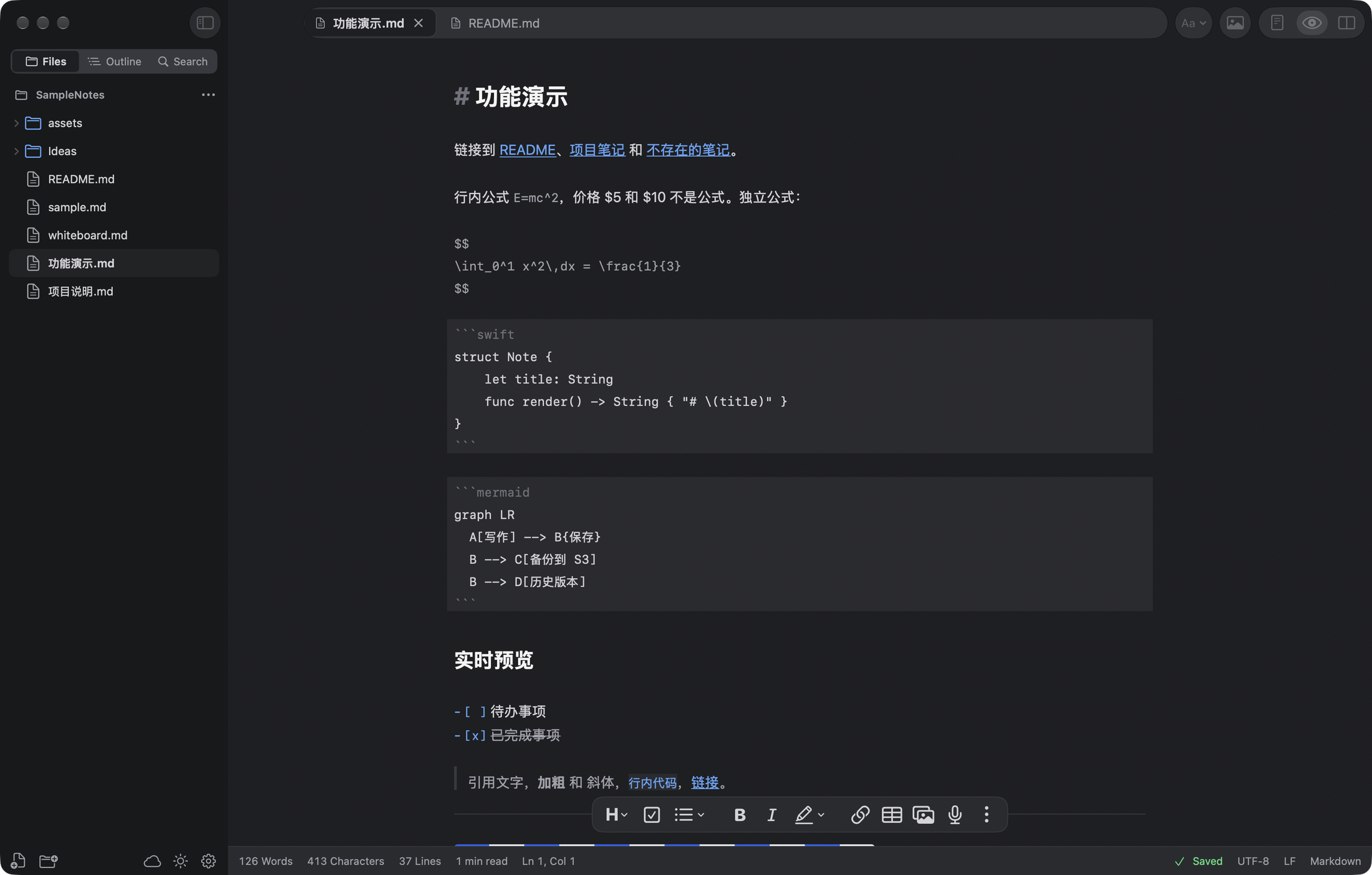Open settings gear icon
Viewport: 1372px width, 875px height.
click(208, 861)
